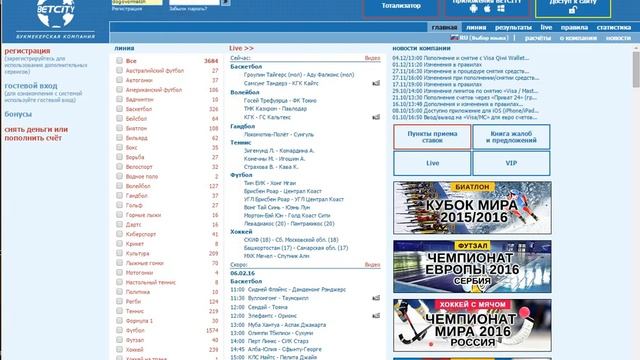Open video icon for КГК - ГС Кальтекс
Screen dimensions: 640x360
pos(376,117)
